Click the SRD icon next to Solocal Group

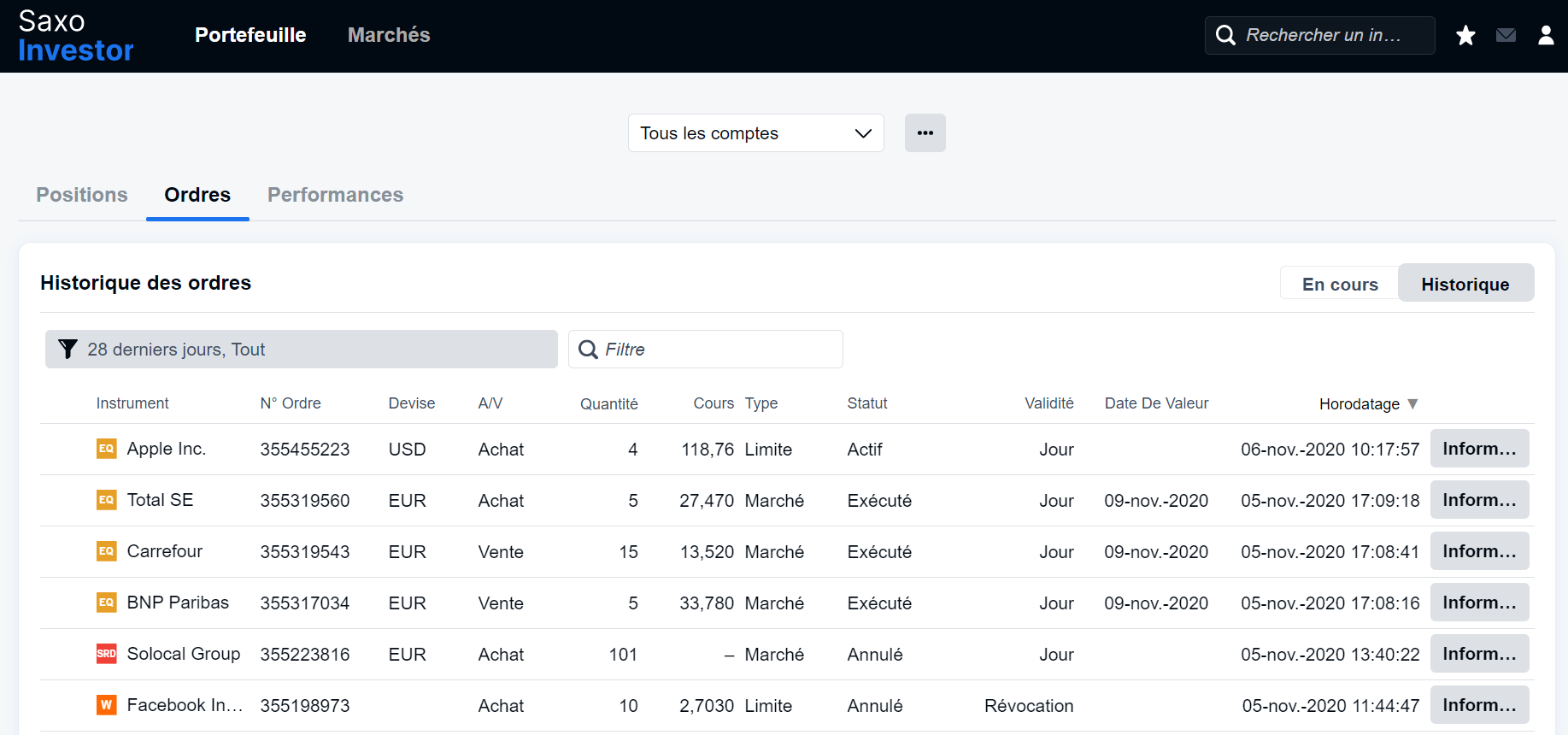pyautogui.click(x=106, y=654)
